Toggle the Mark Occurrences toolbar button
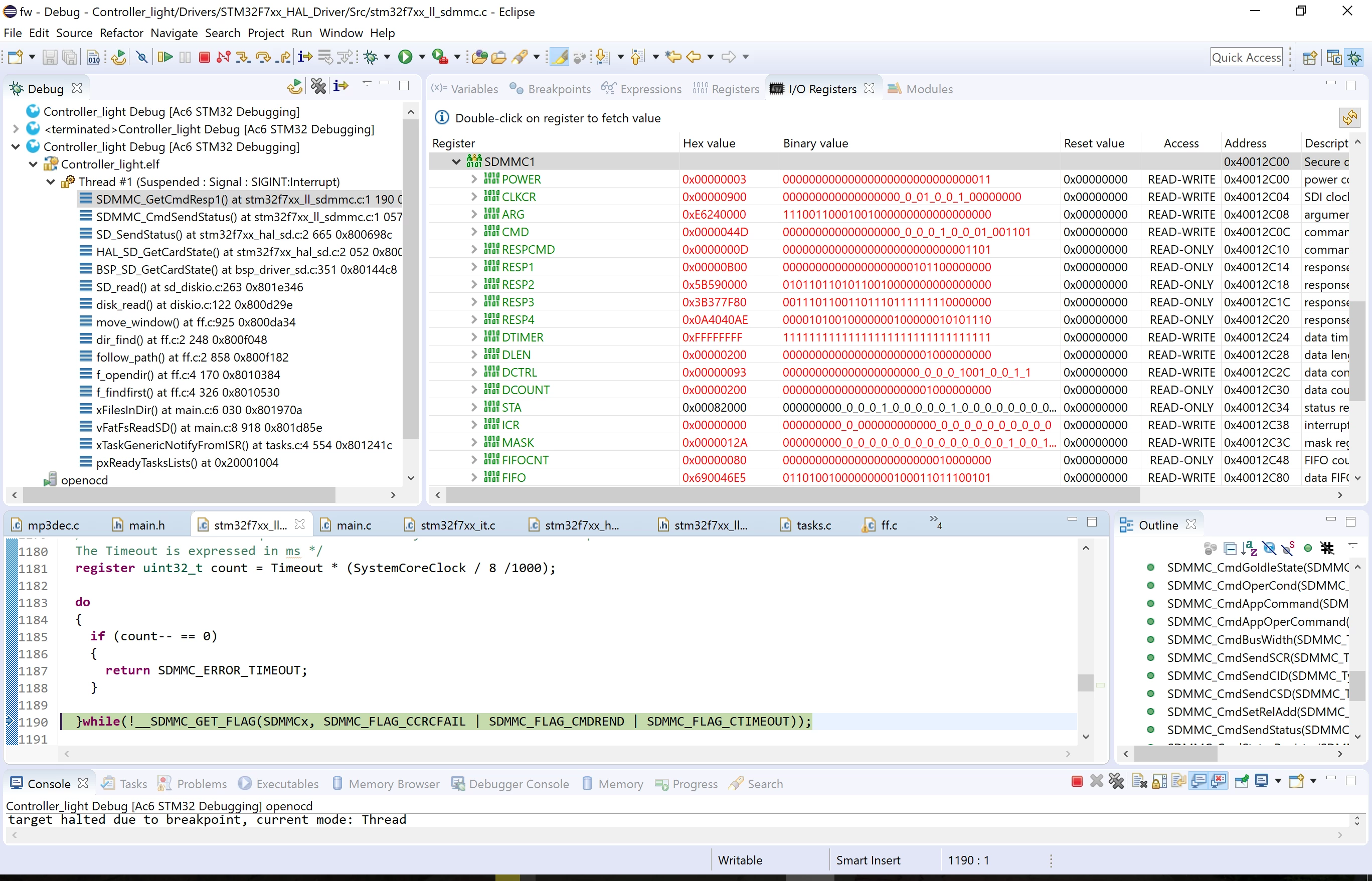 tap(560, 57)
